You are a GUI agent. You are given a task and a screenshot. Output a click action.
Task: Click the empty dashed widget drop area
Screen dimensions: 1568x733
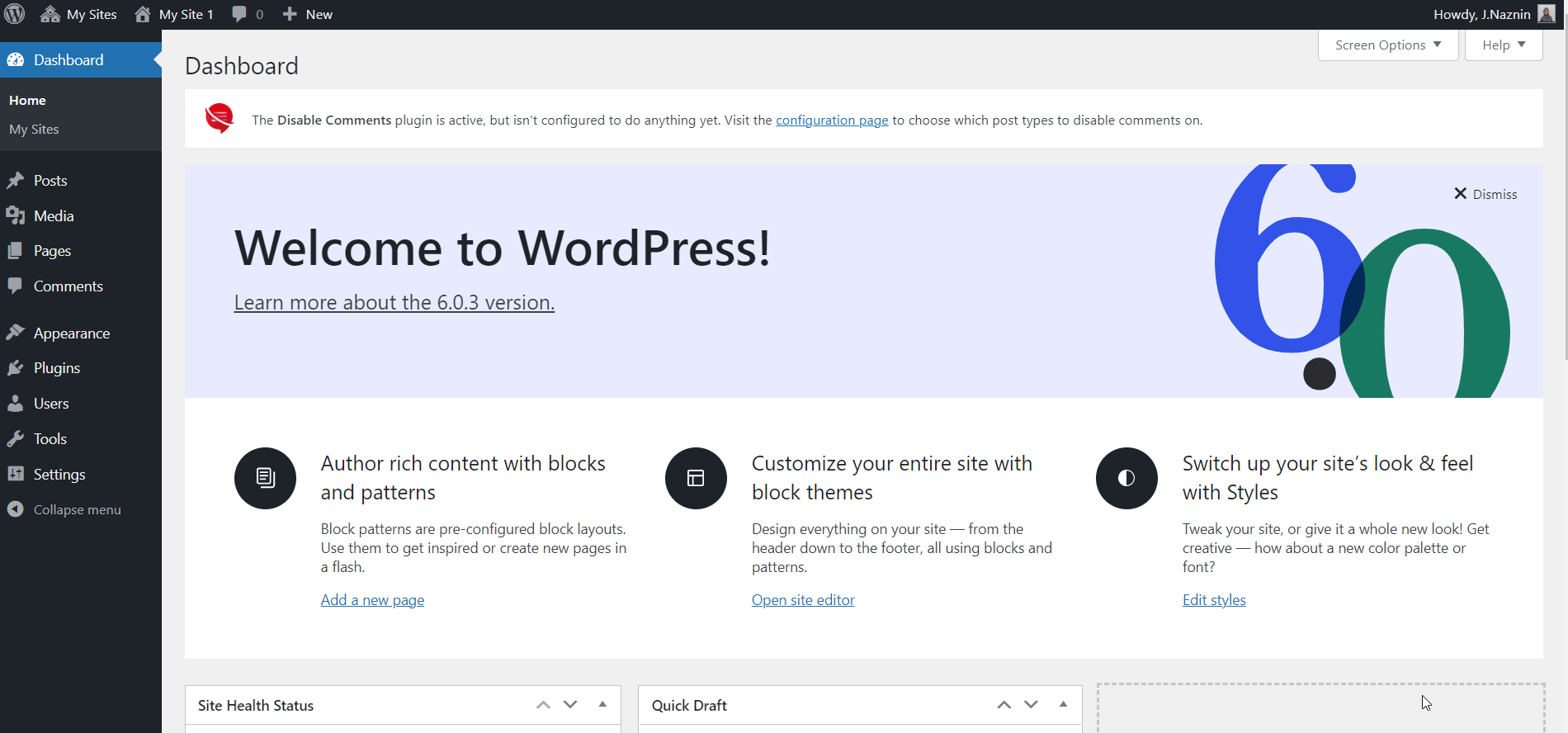click(1320, 708)
